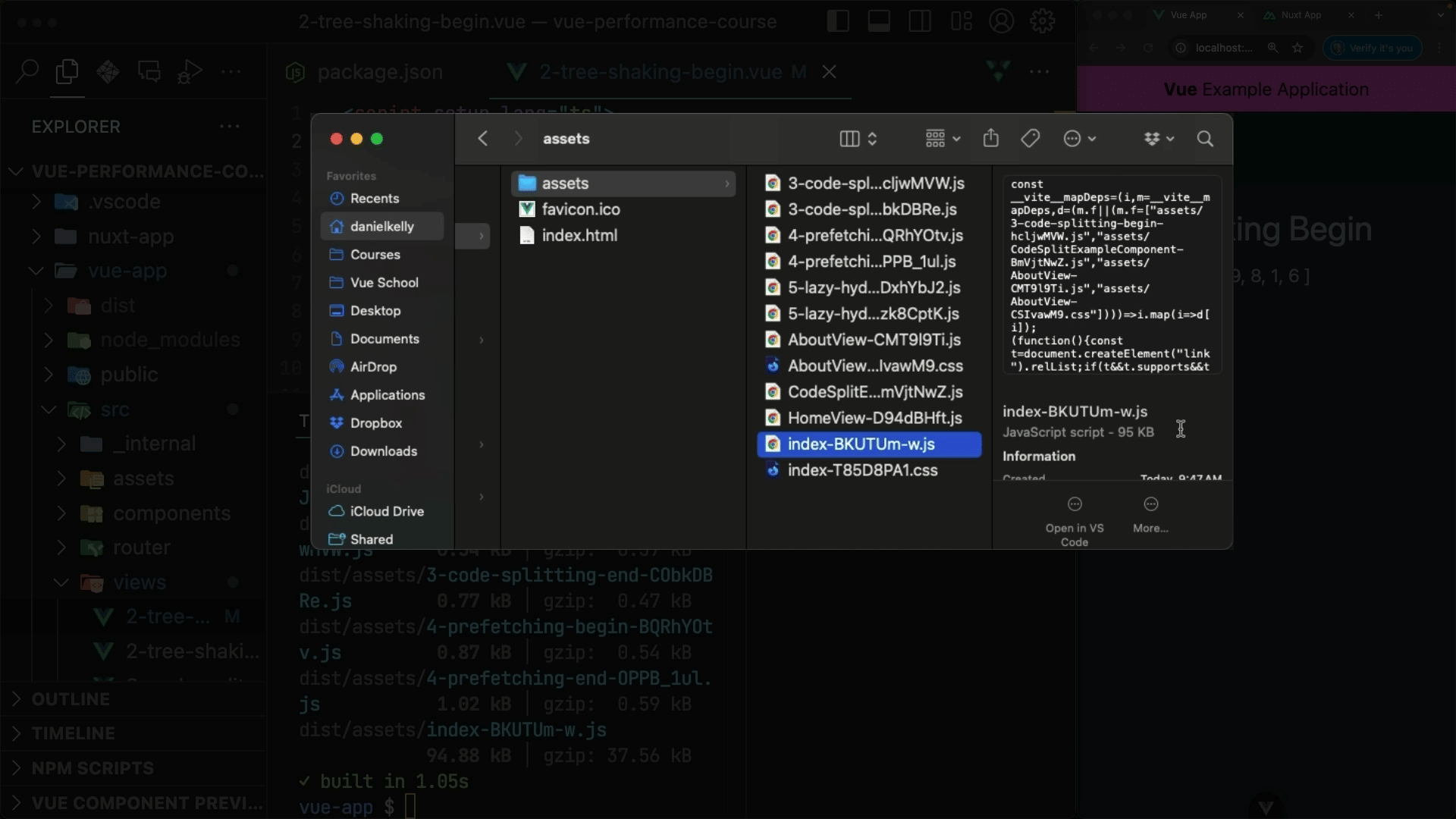Select Dropbox in Finder sidebar
Image resolution: width=1456 pixels, height=819 pixels.
381,422
